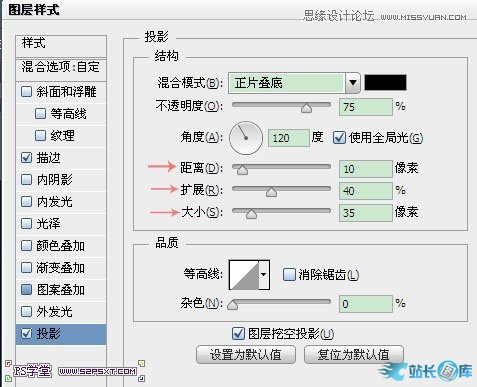
Task: Uncheck the 投影 style checkbox
Action: point(26,334)
